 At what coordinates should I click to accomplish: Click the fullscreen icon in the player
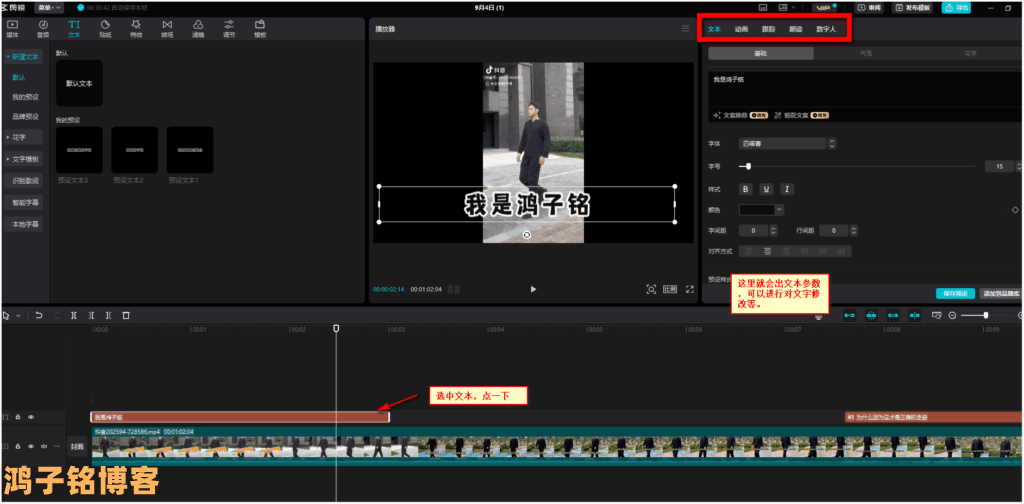690,289
